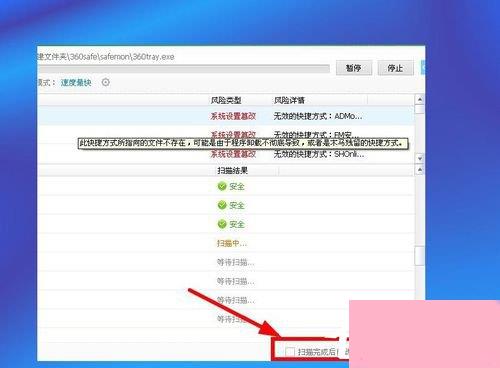Click down arrow of risk list scrollbar
This screenshot has width=500, height=368.
tap(420, 158)
